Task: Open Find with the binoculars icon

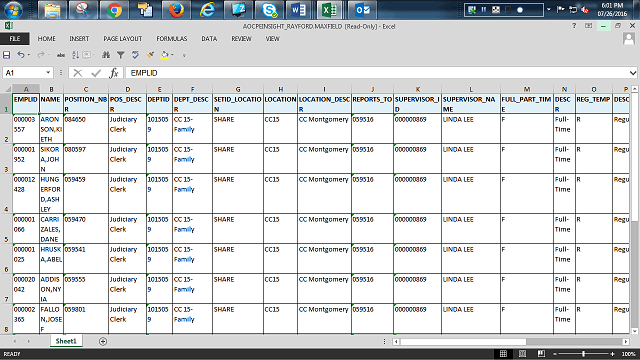Action: [x=106, y=55]
